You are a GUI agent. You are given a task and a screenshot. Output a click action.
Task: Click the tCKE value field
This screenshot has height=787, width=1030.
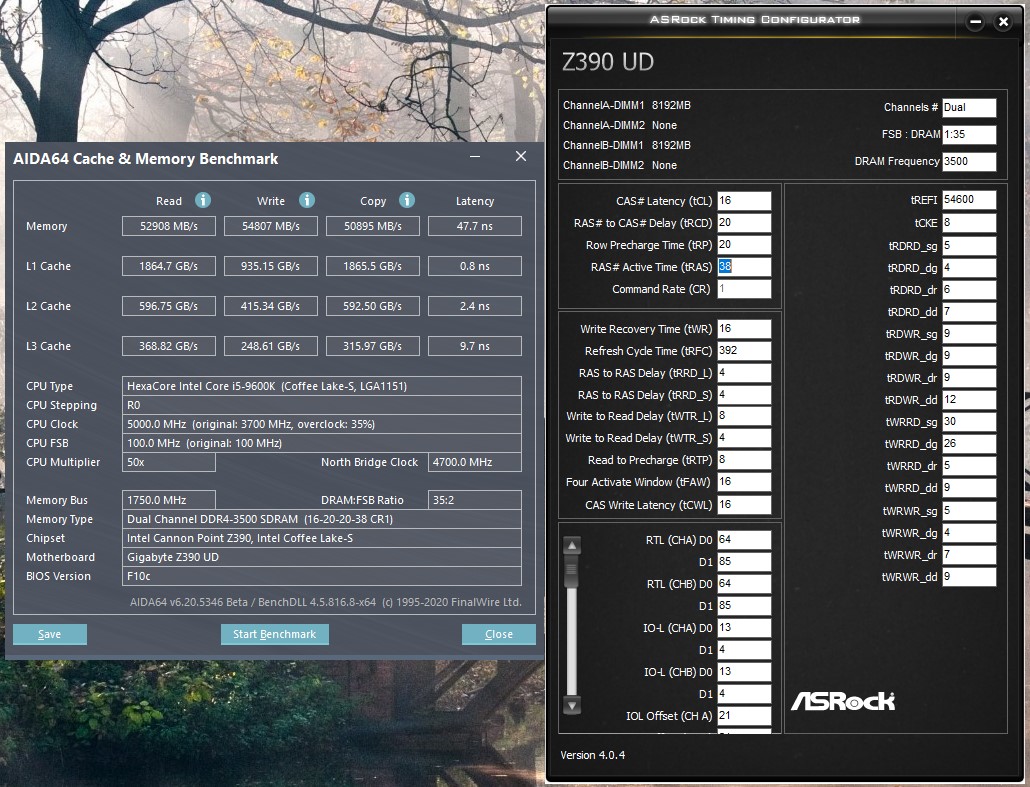point(969,223)
